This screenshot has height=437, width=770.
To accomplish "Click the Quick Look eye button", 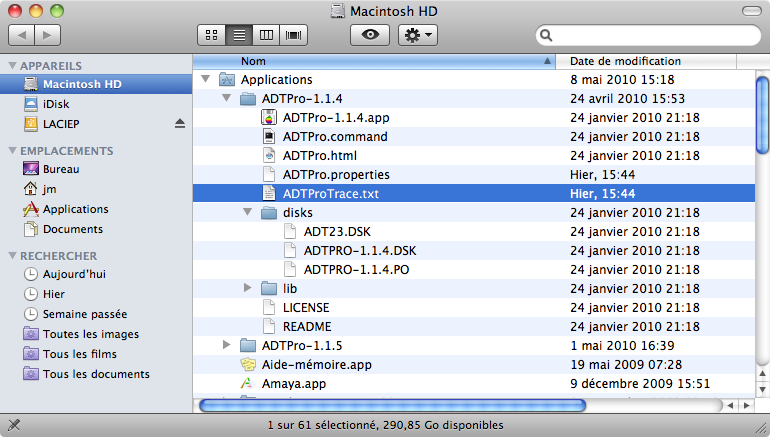I will point(370,35).
